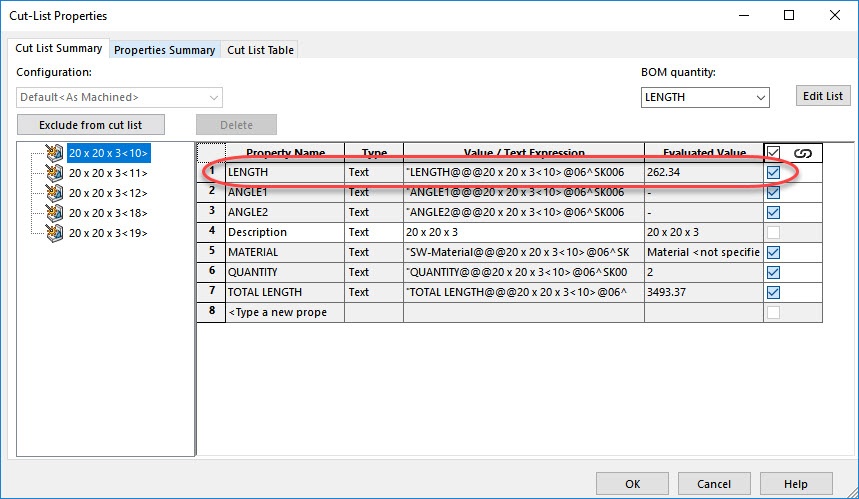The image size is (859, 499).
Task: Select tree item 20 x 20 x 3<19>
Action: coord(108,233)
